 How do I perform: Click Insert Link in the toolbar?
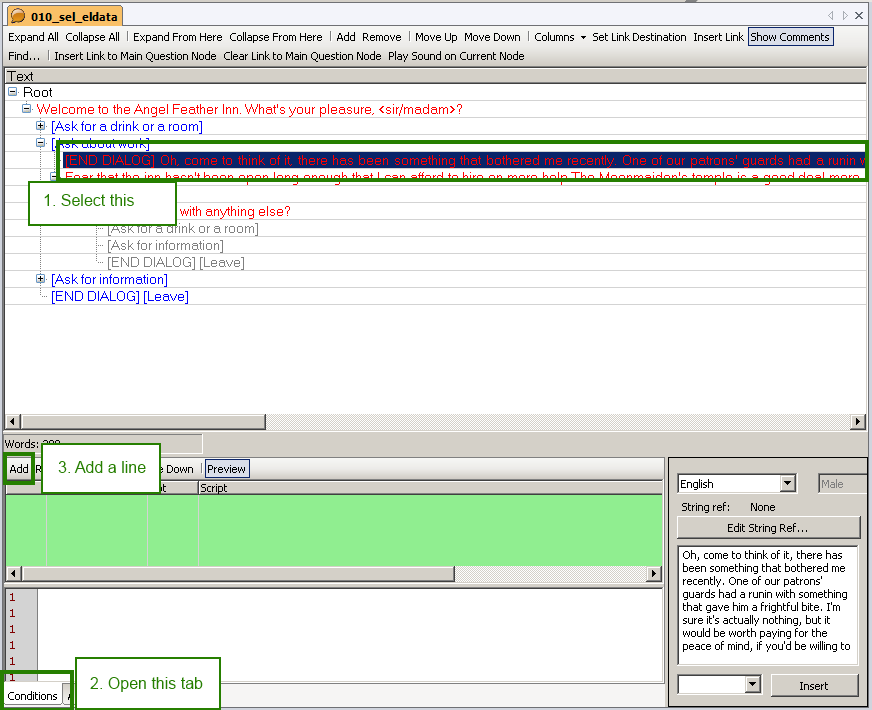(x=718, y=37)
